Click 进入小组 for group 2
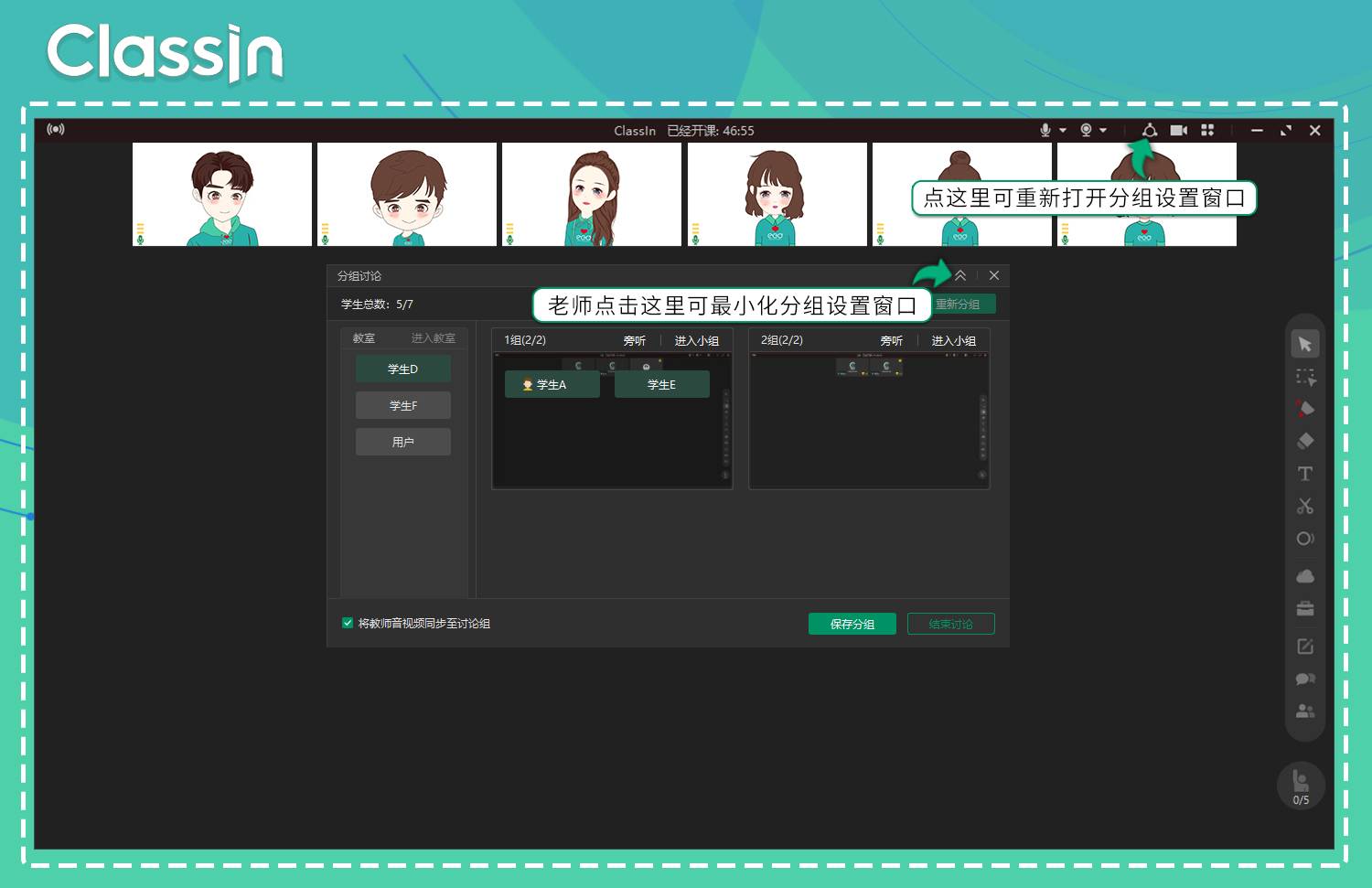The height and width of the screenshot is (888, 1372). pos(954,340)
